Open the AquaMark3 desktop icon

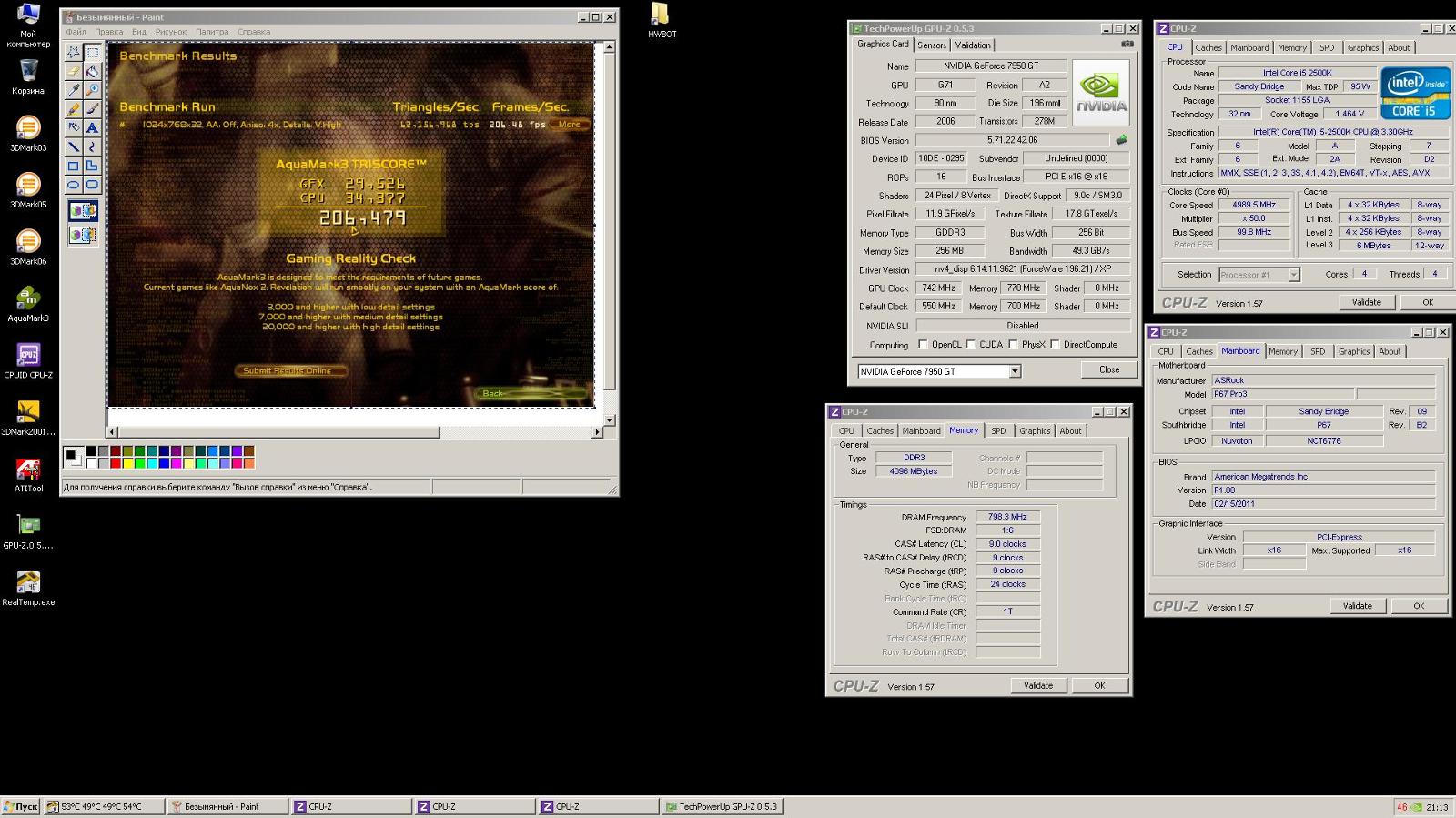(28, 304)
